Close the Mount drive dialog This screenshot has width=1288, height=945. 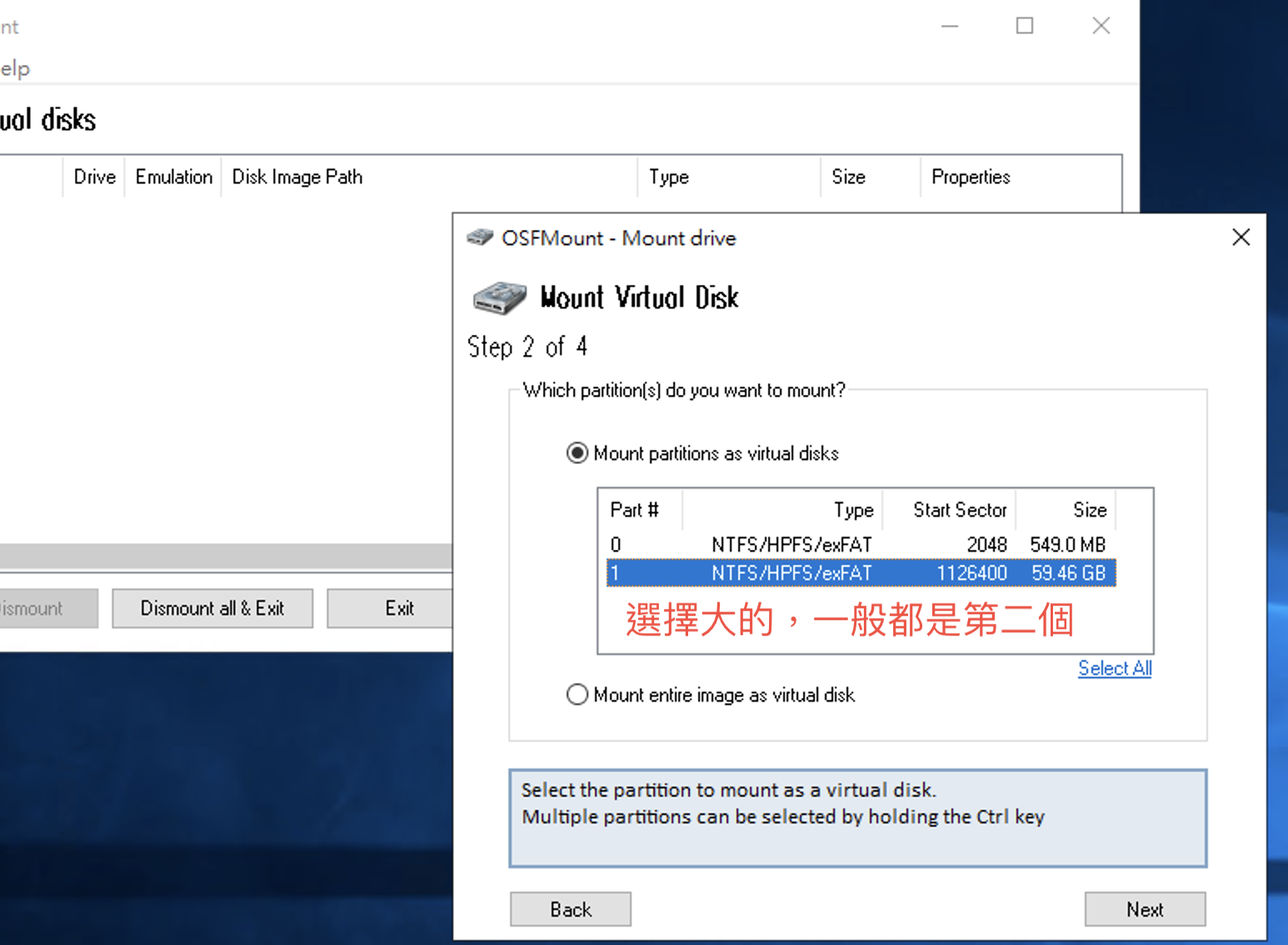pyautogui.click(x=1241, y=237)
